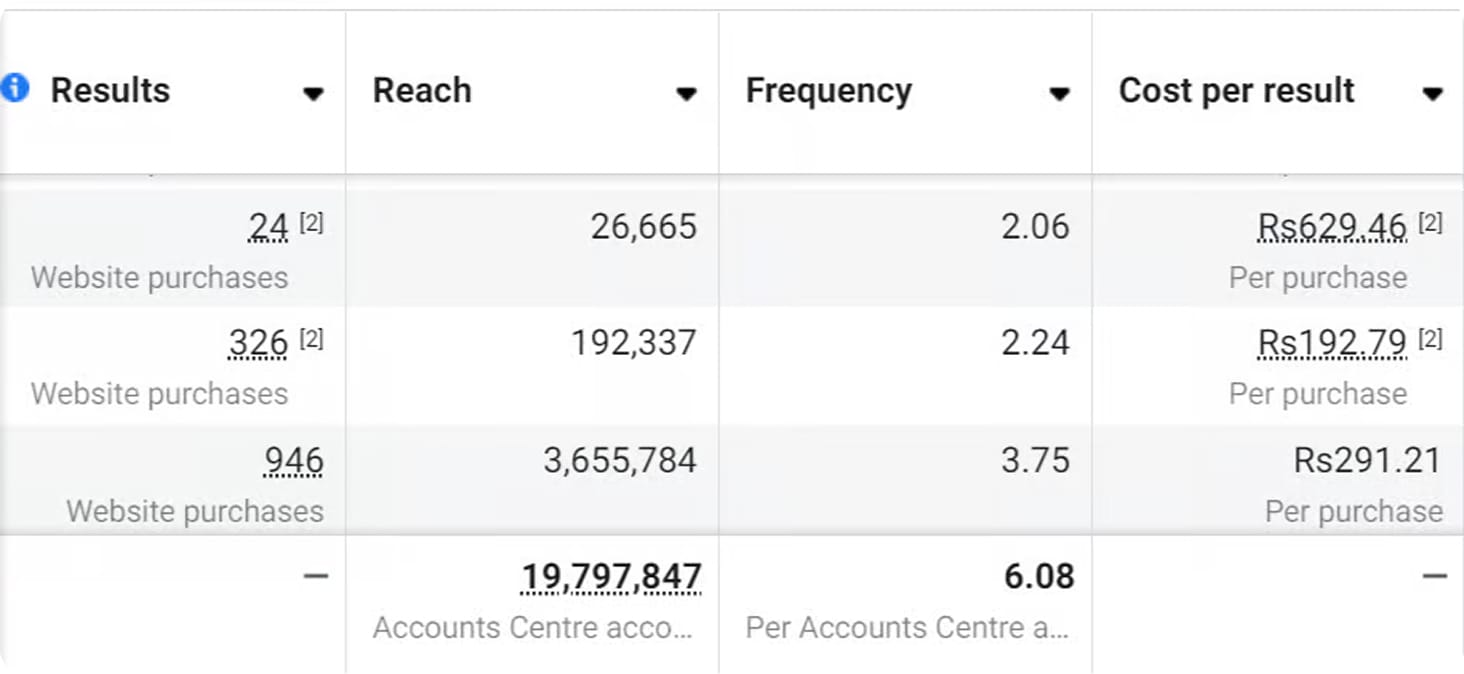The image size is (1464, 674).
Task: Click the 326 website purchases result
Action: tap(258, 344)
